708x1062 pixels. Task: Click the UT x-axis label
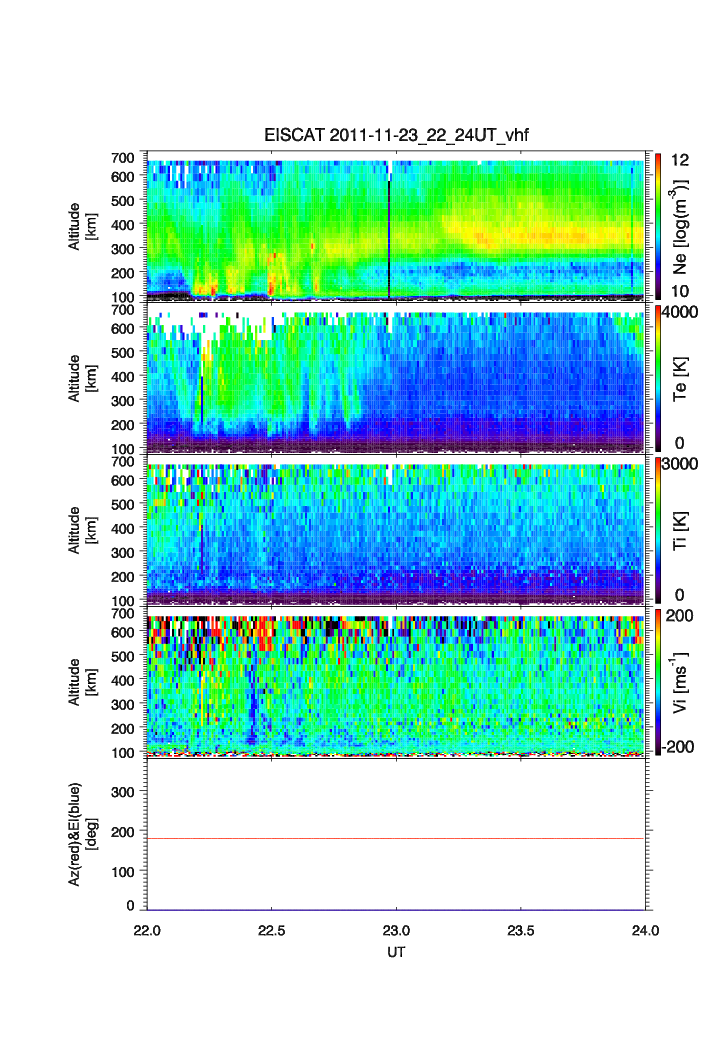point(396,952)
